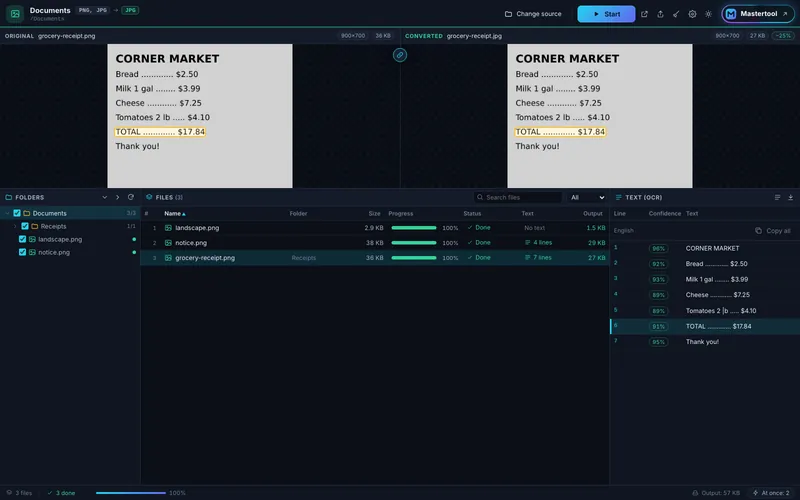Click the overall progress bar in status bar
This screenshot has width=800, height=500.
[x=131, y=493]
